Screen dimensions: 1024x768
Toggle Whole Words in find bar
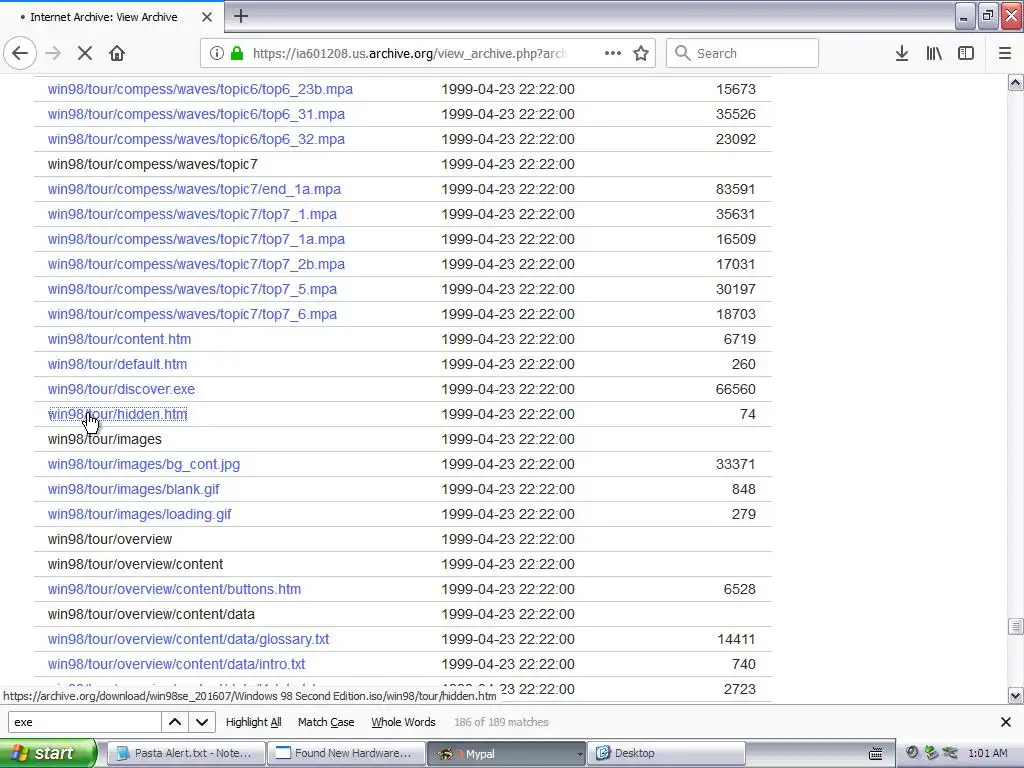point(403,722)
